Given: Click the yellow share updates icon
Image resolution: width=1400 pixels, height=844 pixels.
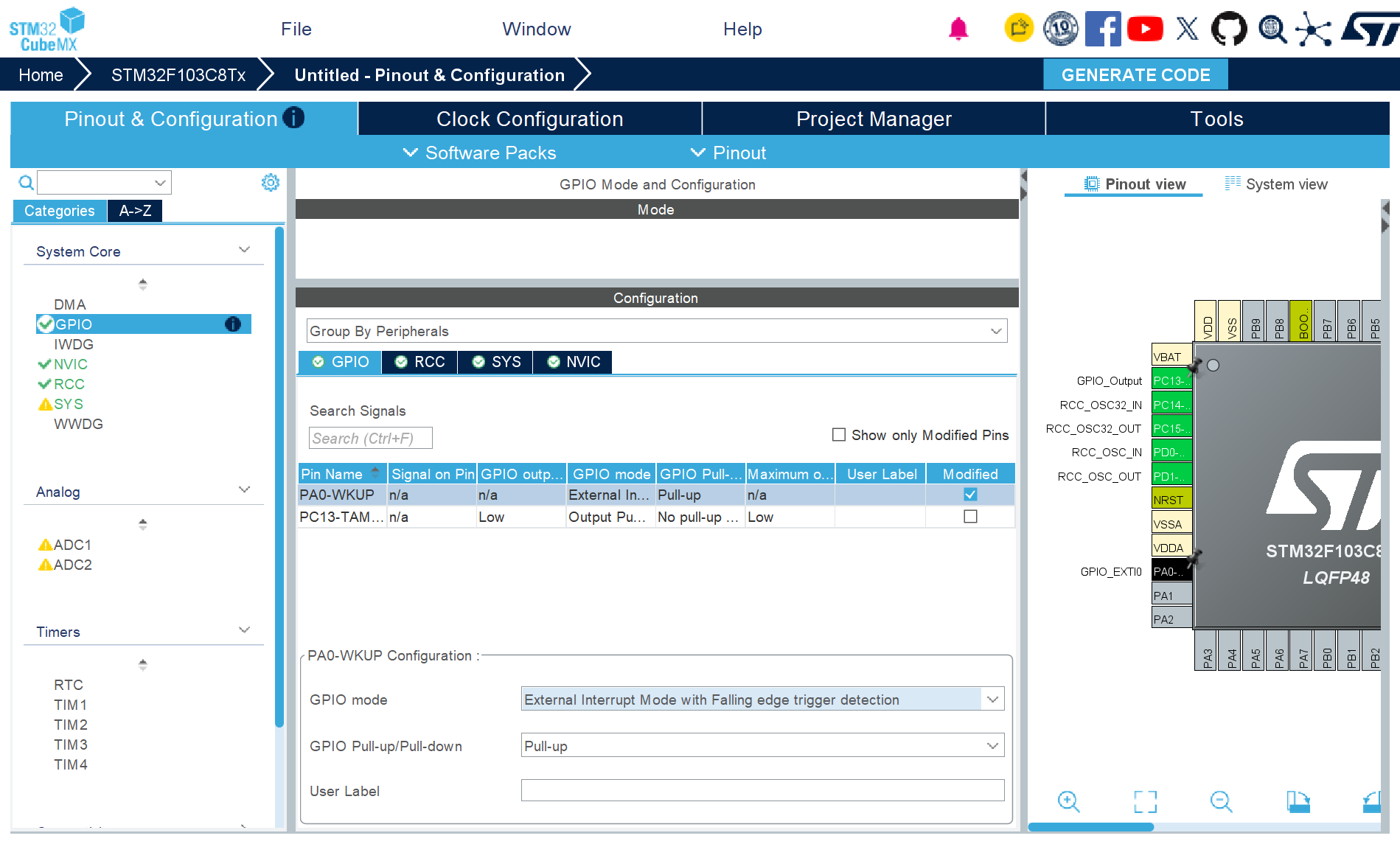Looking at the screenshot, I should [x=1019, y=29].
